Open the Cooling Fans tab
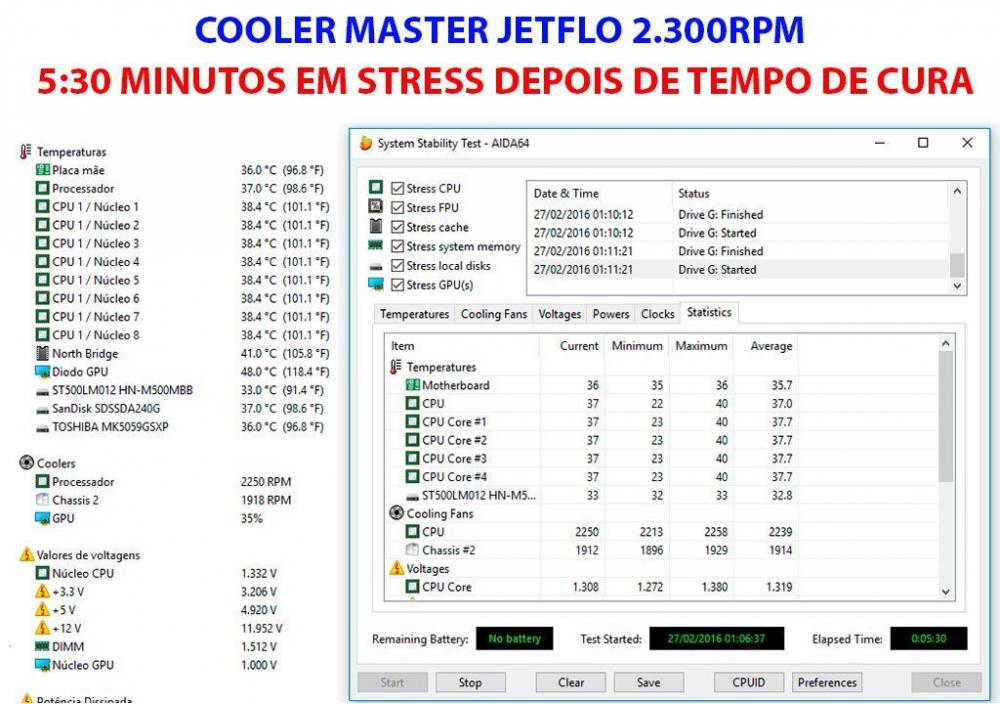This screenshot has width=1000, height=704. [x=493, y=314]
